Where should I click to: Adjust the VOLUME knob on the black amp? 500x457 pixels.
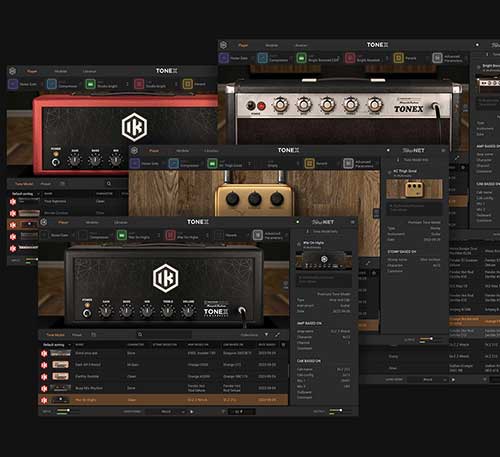point(188,312)
